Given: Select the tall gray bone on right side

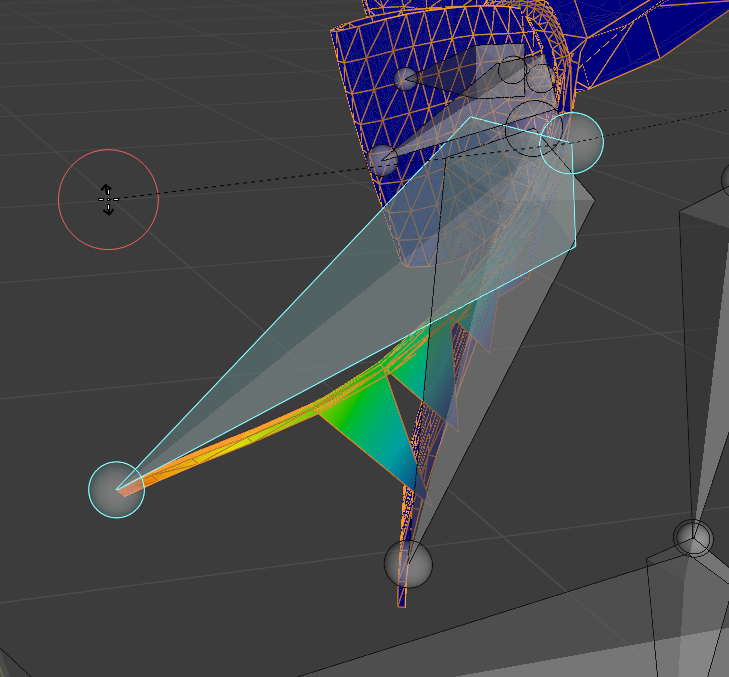Looking at the screenshot, I should [700, 350].
